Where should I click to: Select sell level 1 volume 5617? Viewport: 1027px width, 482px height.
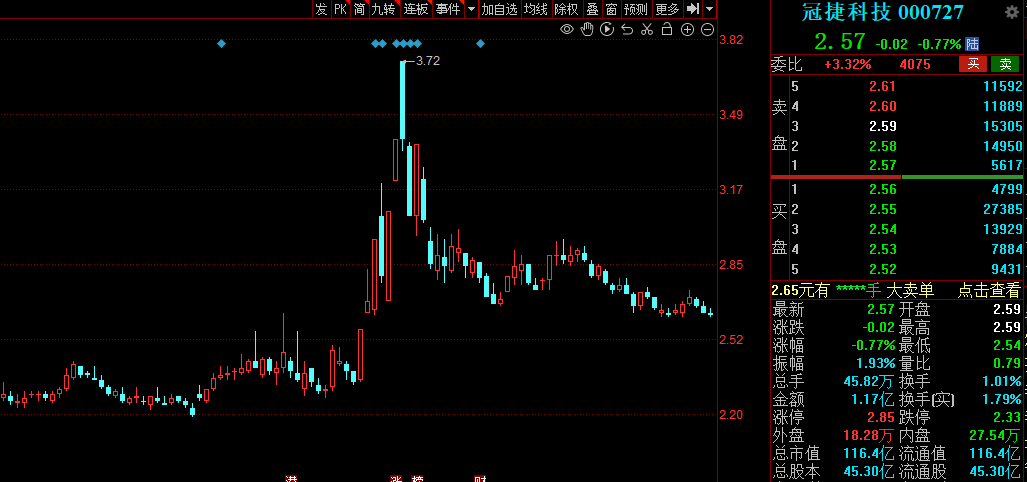[x=1007, y=165]
